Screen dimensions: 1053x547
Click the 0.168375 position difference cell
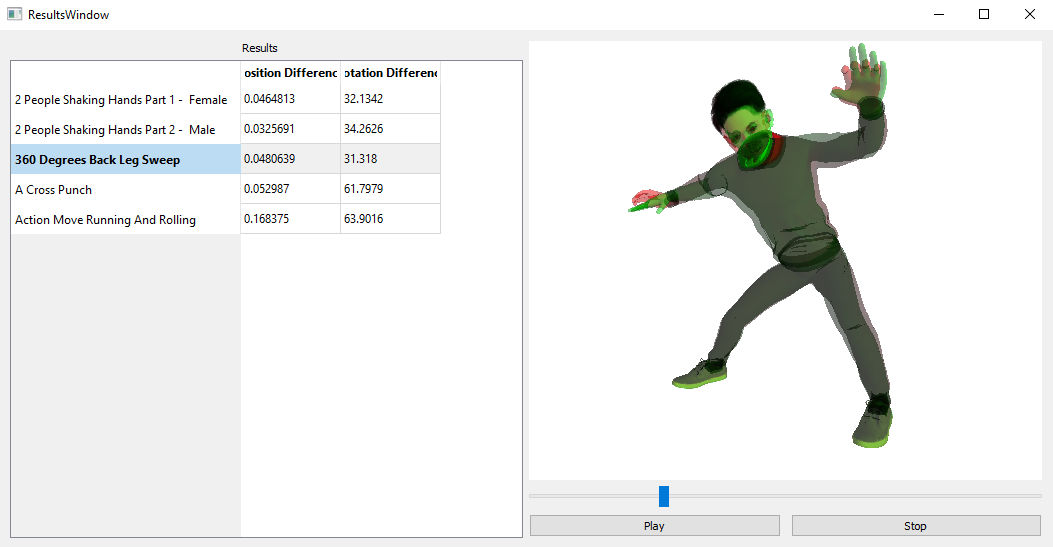coord(290,219)
